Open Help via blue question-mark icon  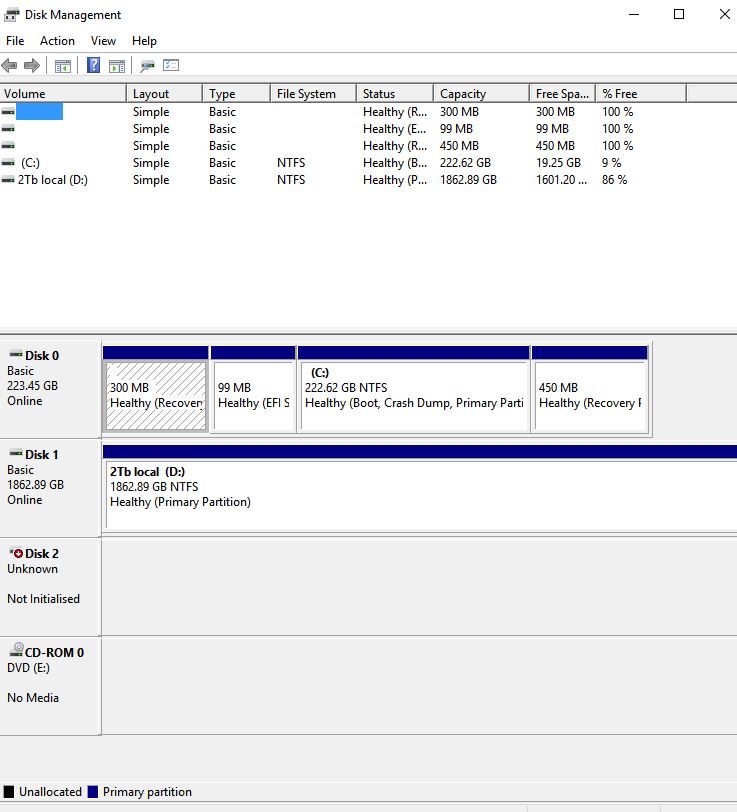(93, 65)
